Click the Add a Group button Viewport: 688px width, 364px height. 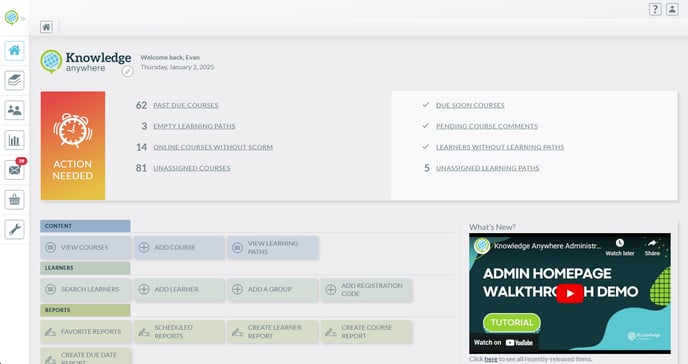click(x=272, y=289)
